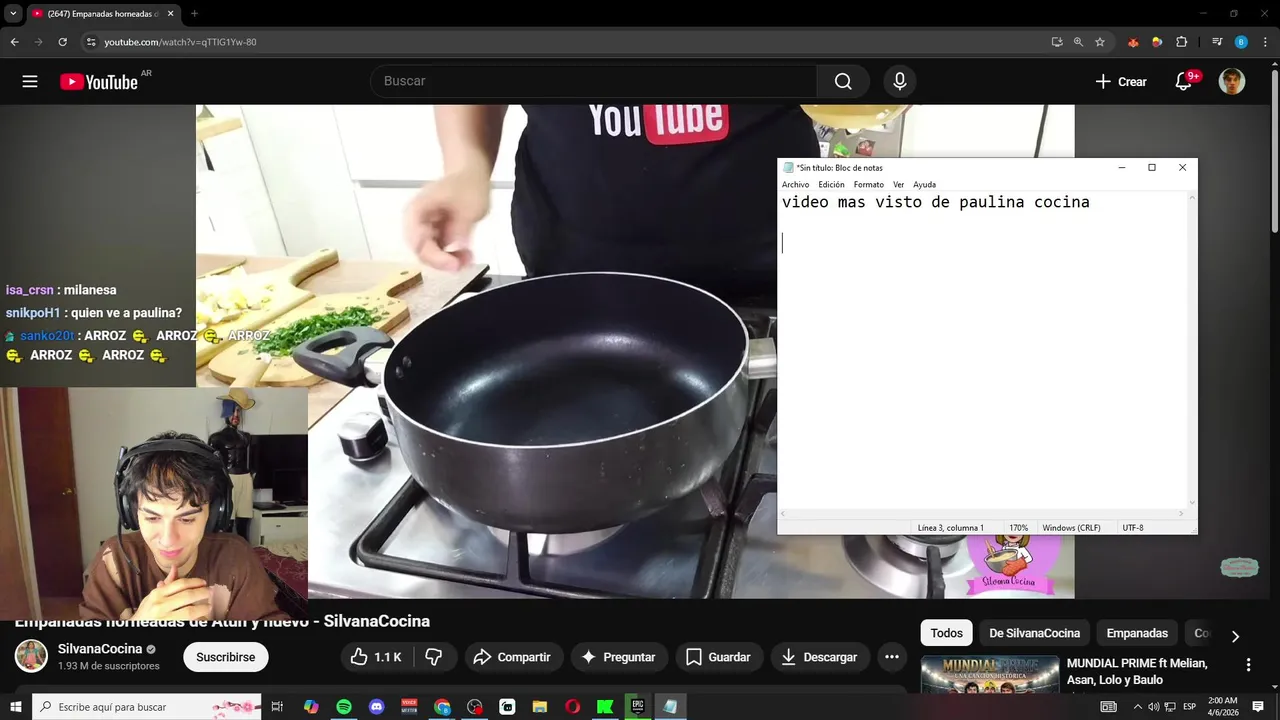Open Notepad Ayuda menu
1280x720 pixels.
924,185
